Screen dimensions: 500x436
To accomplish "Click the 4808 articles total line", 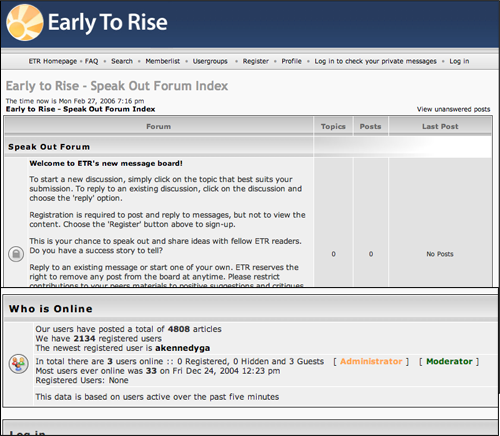I will tap(128, 329).
